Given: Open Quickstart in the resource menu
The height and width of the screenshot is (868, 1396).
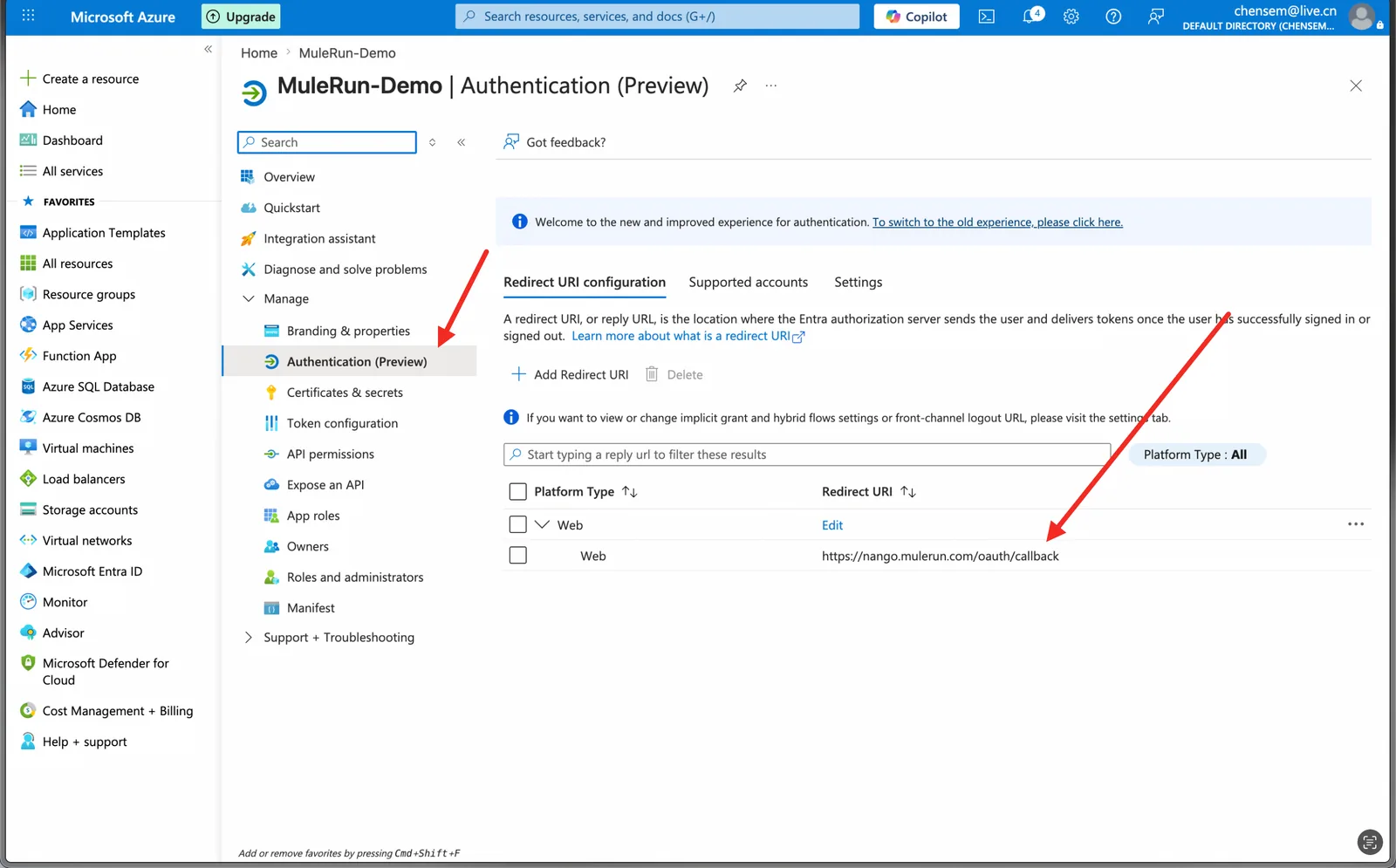Looking at the screenshot, I should coord(291,208).
